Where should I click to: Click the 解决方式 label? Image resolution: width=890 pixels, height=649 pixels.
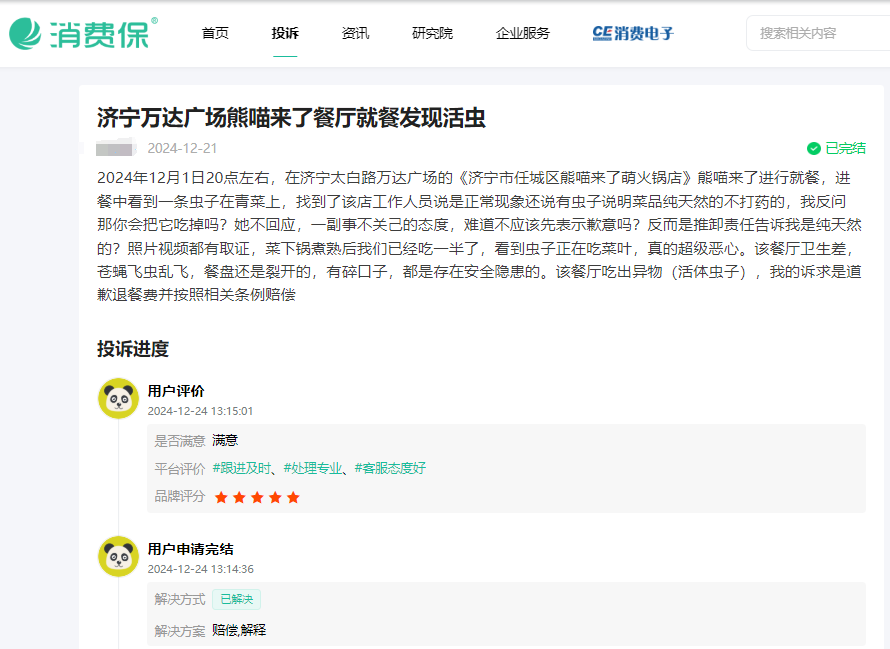tap(180, 599)
